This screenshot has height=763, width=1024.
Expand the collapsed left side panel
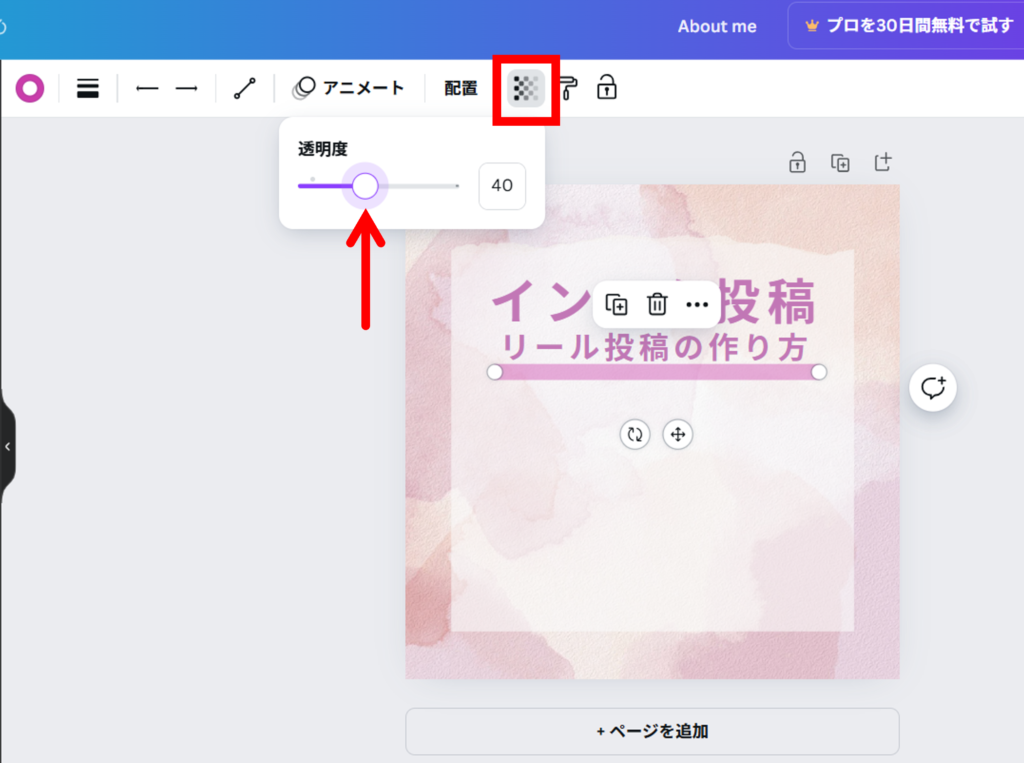[x=7, y=446]
